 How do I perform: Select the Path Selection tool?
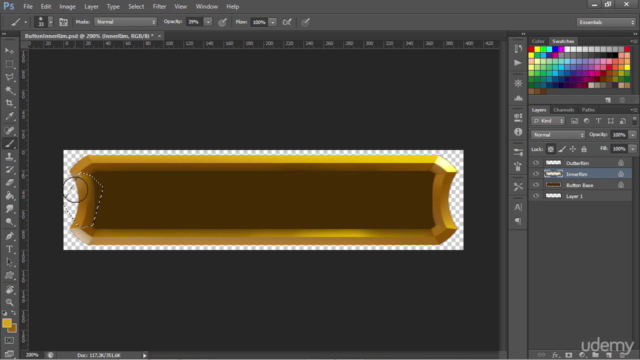(9, 262)
